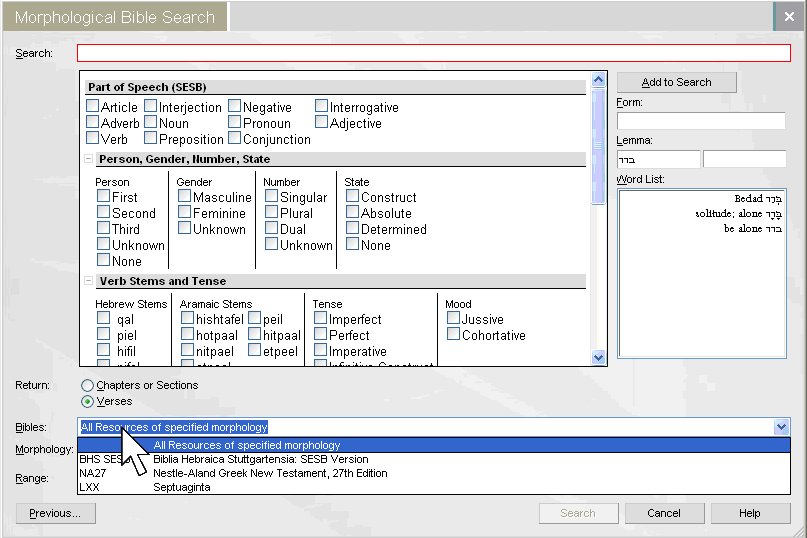
Task: Check Construct under State
Action: click(353, 196)
